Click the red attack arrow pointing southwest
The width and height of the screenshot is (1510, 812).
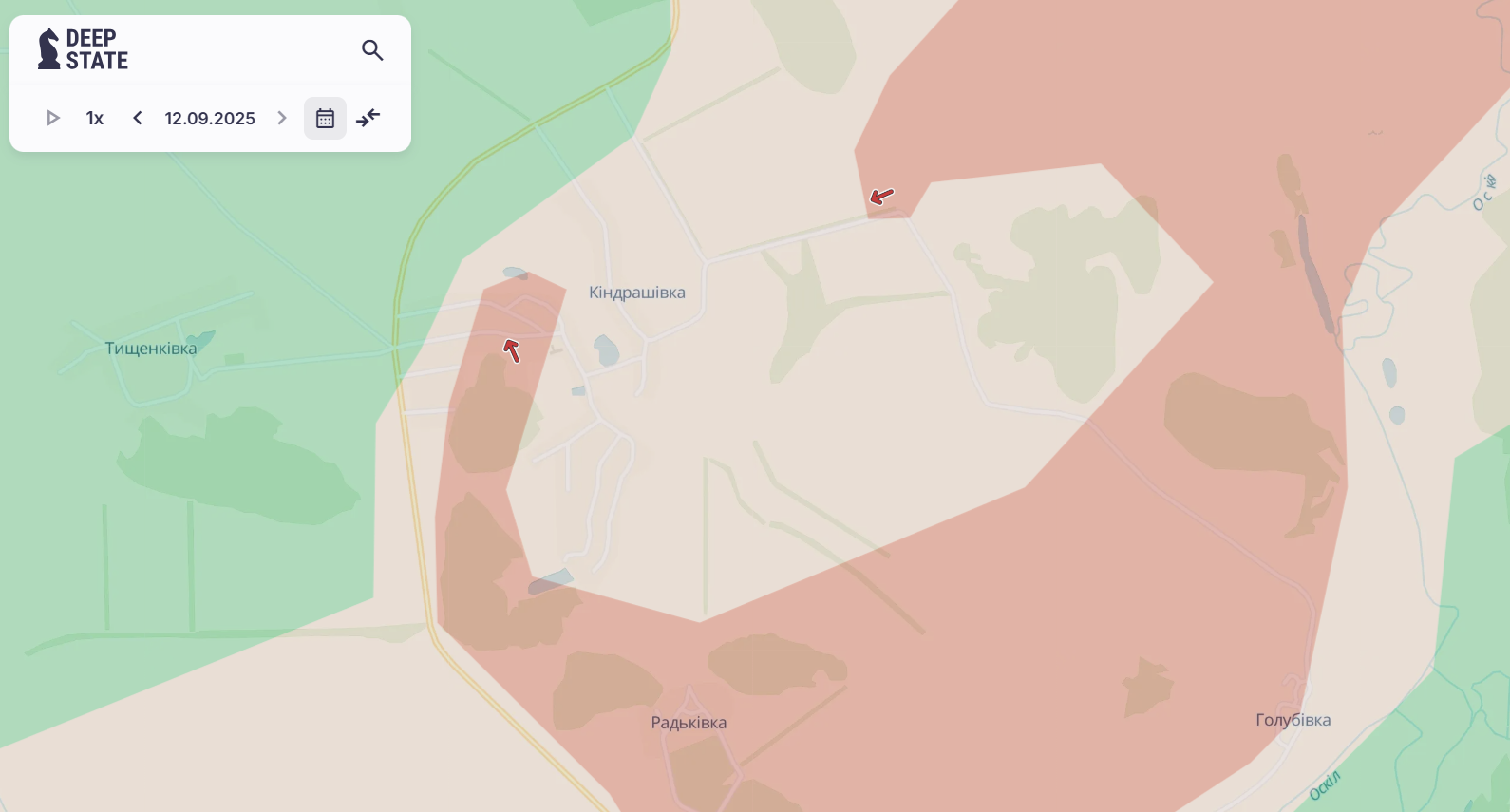tap(881, 197)
